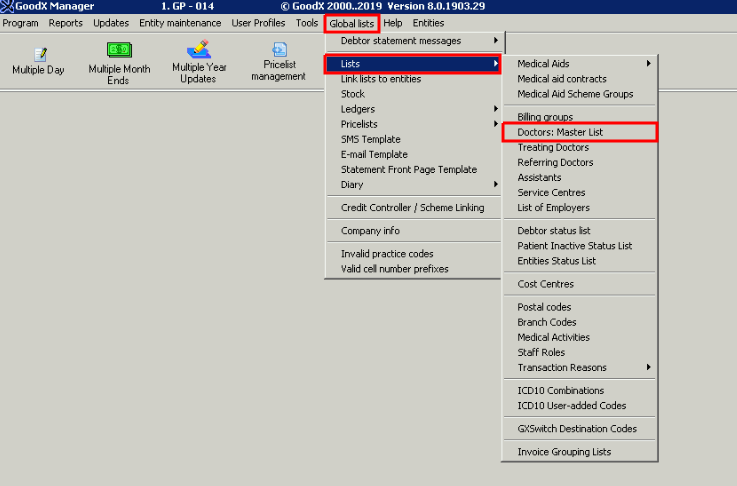
Task: Open Branch Codes list
Action: click(x=580, y=322)
